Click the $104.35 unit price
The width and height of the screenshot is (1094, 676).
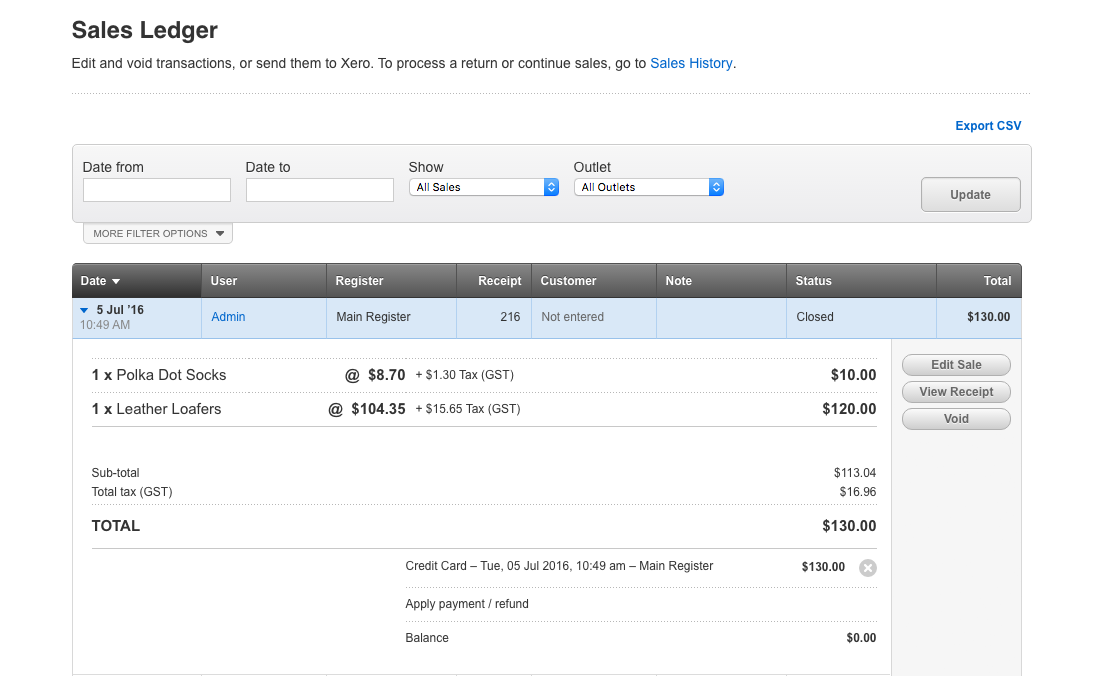click(378, 410)
